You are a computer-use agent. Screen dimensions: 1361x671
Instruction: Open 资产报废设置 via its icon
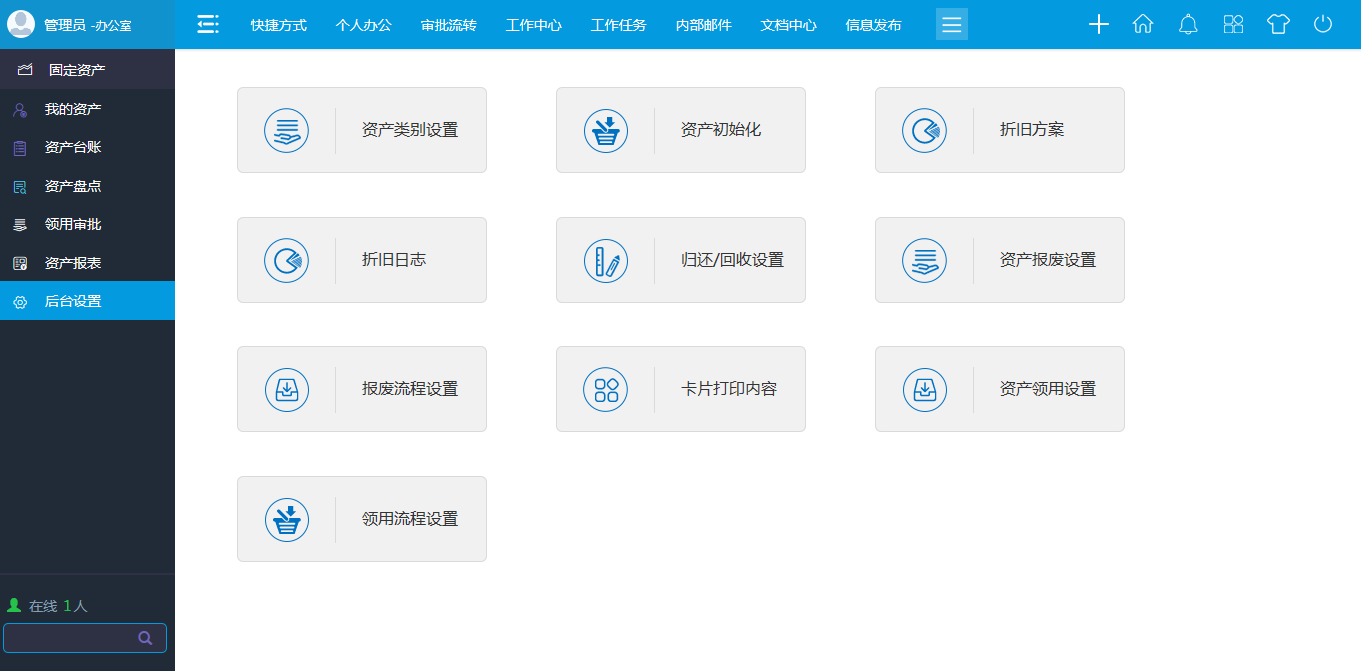pyautogui.click(x=925, y=259)
